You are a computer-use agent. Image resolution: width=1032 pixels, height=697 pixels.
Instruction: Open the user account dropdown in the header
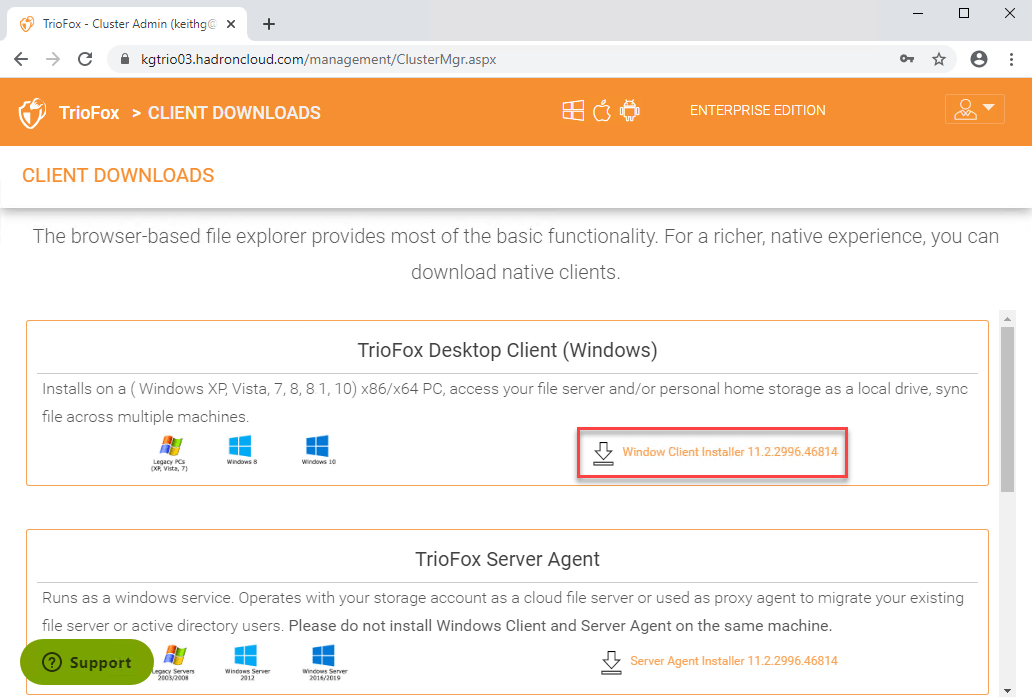(975, 109)
